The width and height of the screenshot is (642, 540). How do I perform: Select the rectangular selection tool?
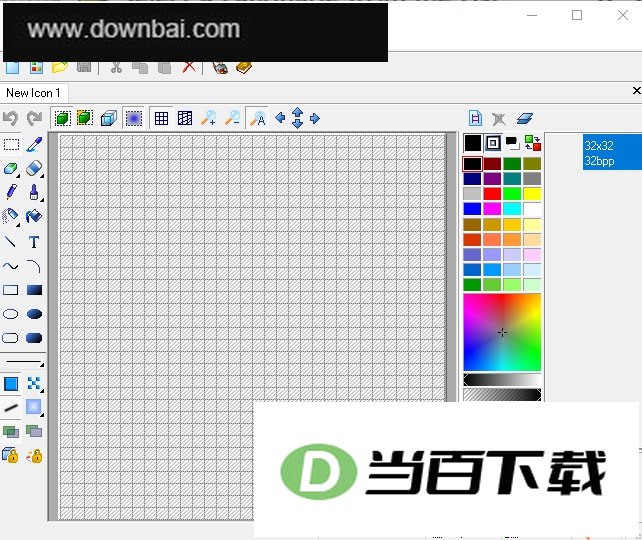[x=11, y=144]
